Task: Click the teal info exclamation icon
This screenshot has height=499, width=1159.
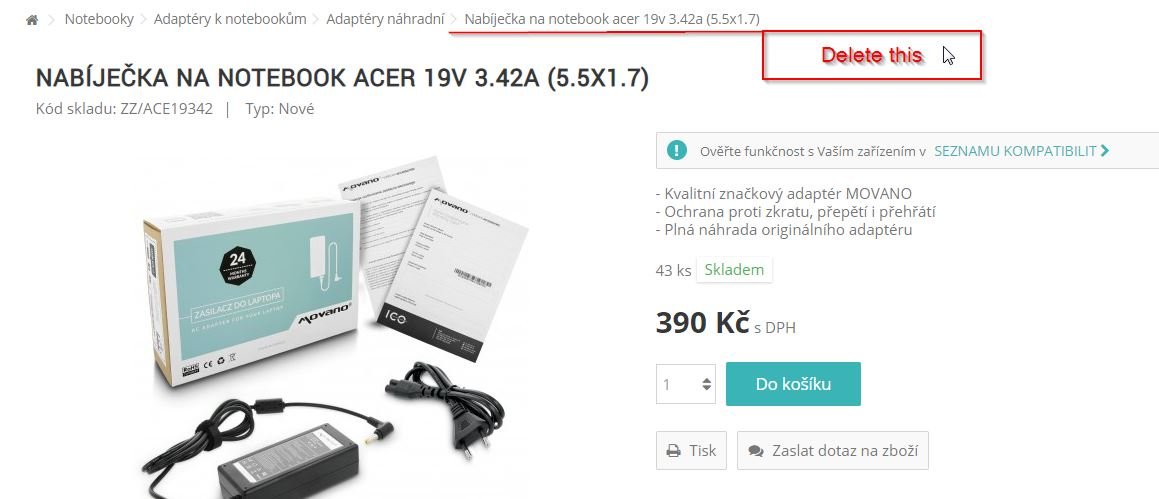Action: pyautogui.click(x=676, y=151)
